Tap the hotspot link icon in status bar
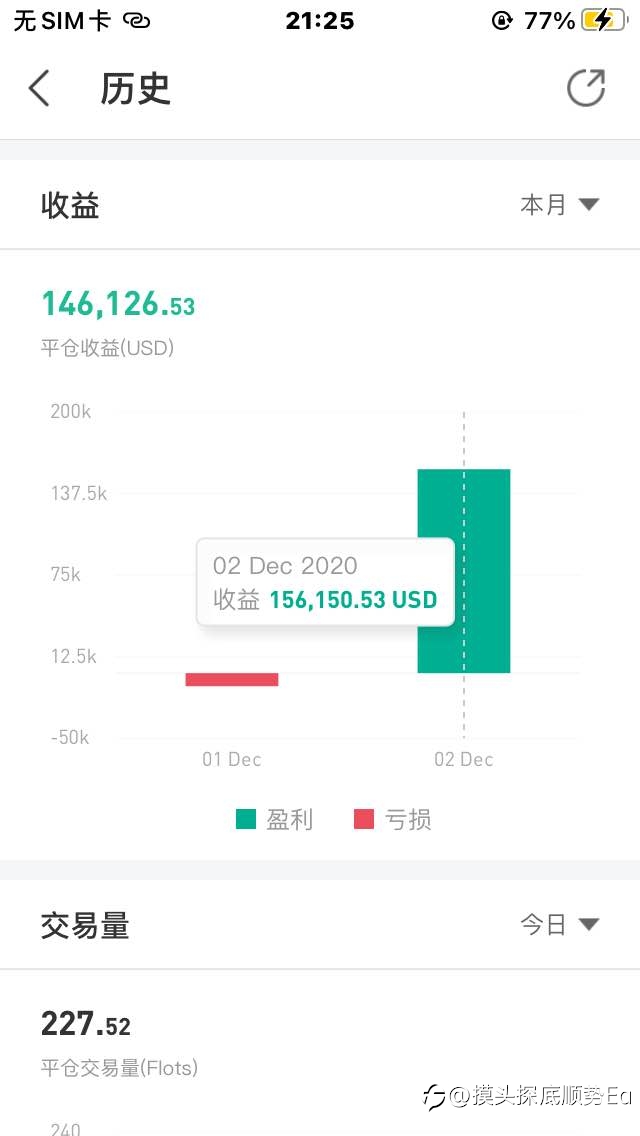 click(137, 21)
